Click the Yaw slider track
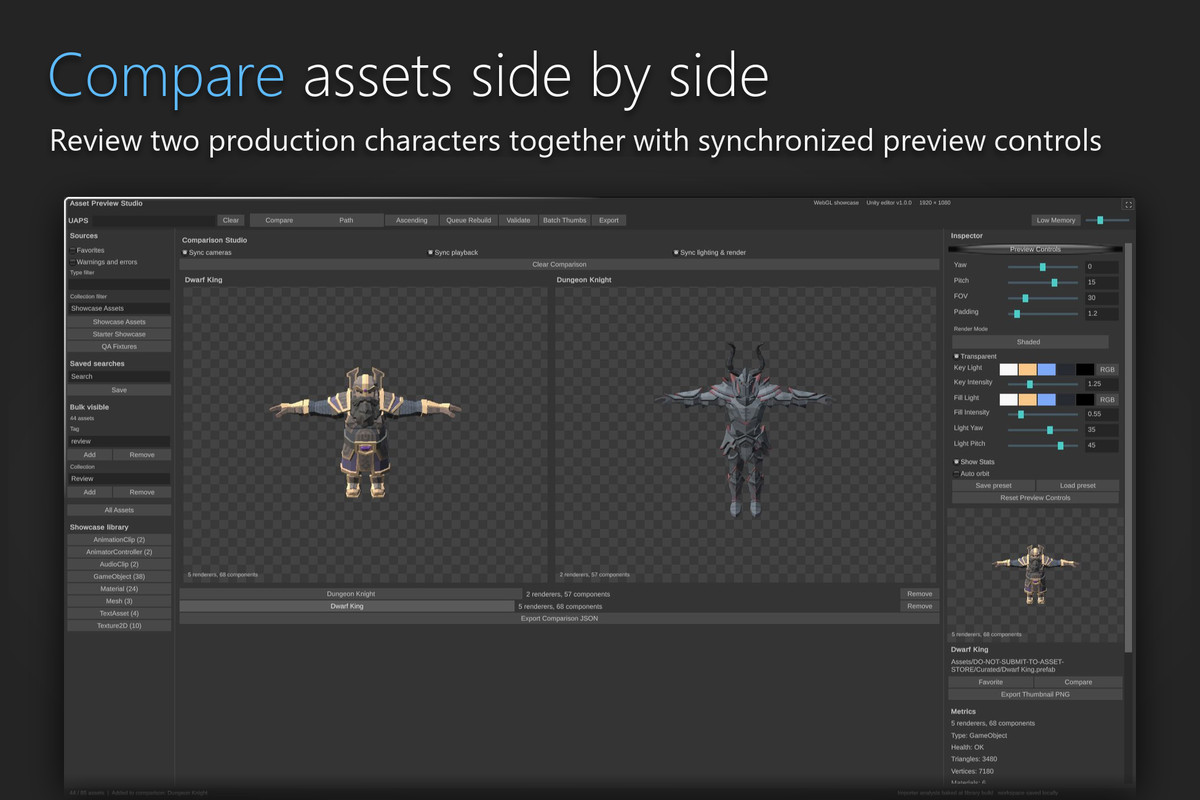Viewport: 1200px width, 800px height. 1043,267
